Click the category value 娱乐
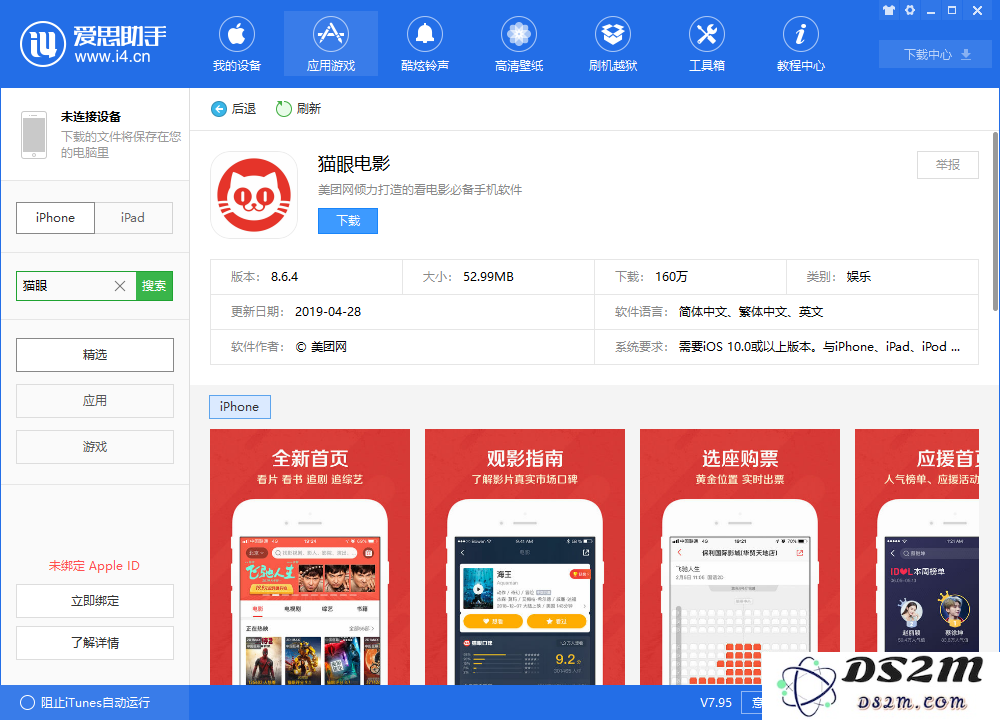Screen dimensions: 1000x720 pyautogui.click(x=858, y=277)
